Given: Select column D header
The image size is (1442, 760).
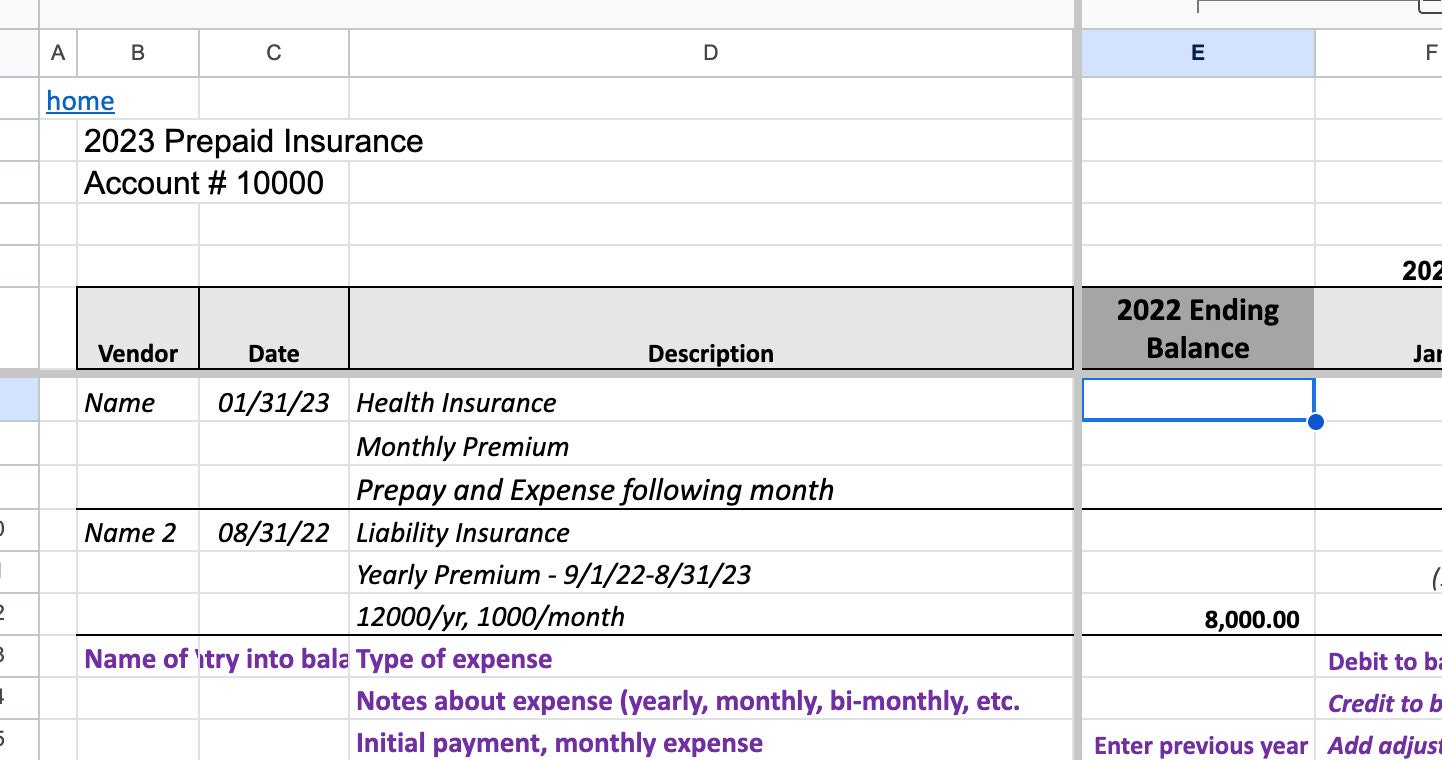Looking at the screenshot, I should point(710,53).
